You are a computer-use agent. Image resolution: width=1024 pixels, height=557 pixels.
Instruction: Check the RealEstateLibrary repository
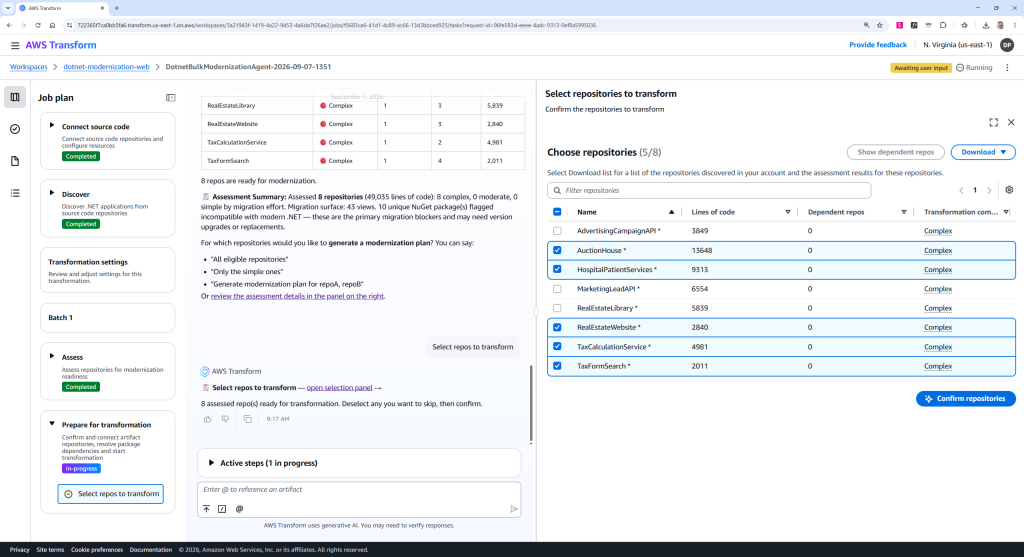pyautogui.click(x=557, y=308)
